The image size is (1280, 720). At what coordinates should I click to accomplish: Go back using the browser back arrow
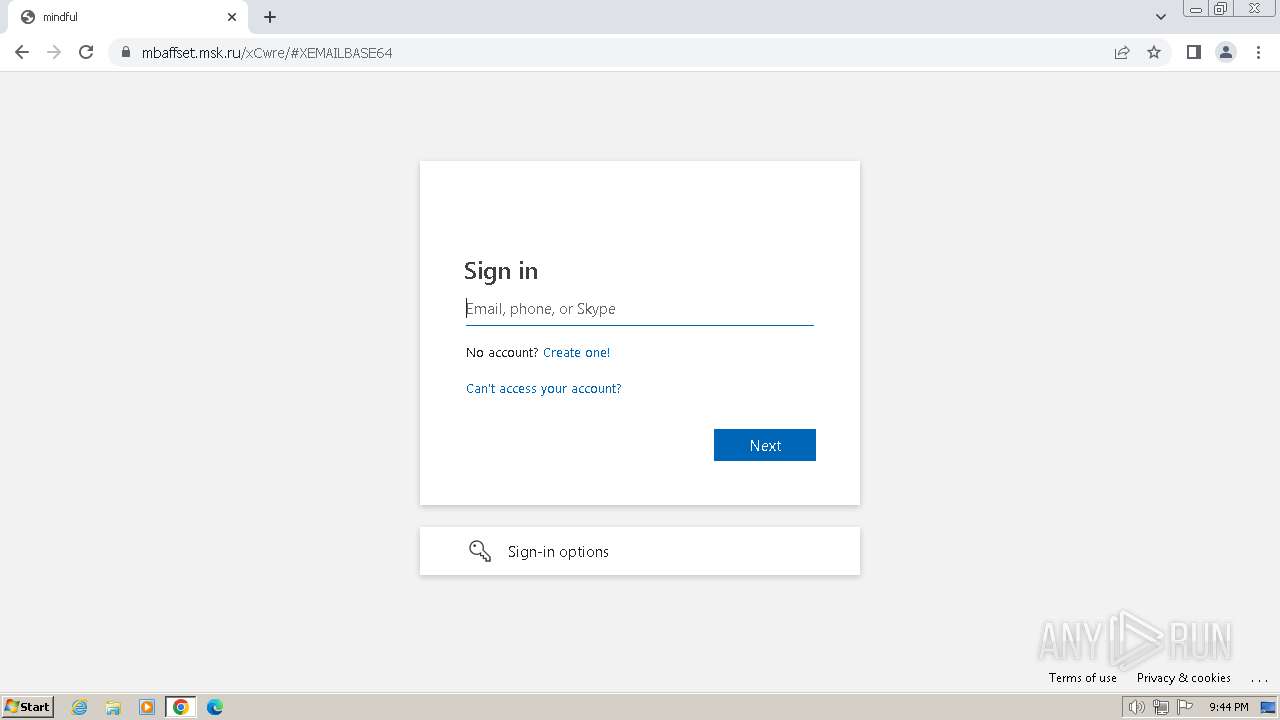pyautogui.click(x=22, y=52)
